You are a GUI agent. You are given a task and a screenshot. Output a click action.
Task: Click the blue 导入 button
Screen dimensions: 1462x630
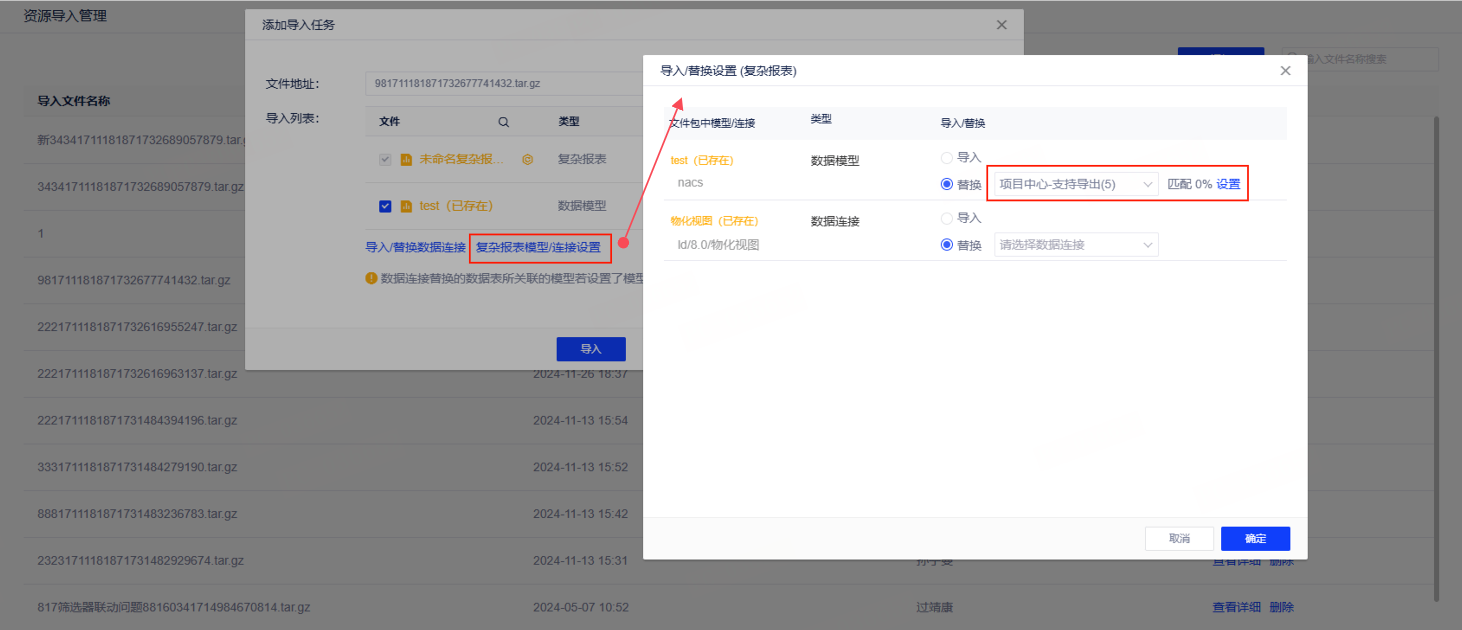click(591, 349)
